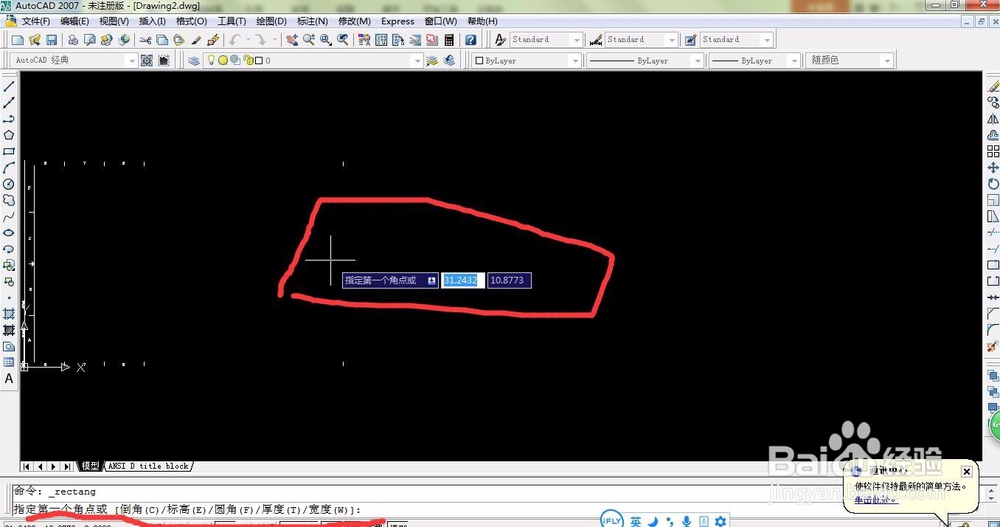Viewport: 1000px width, 527px height.
Task: Open the Layer Properties Manager icon
Action: pyautogui.click(x=194, y=60)
